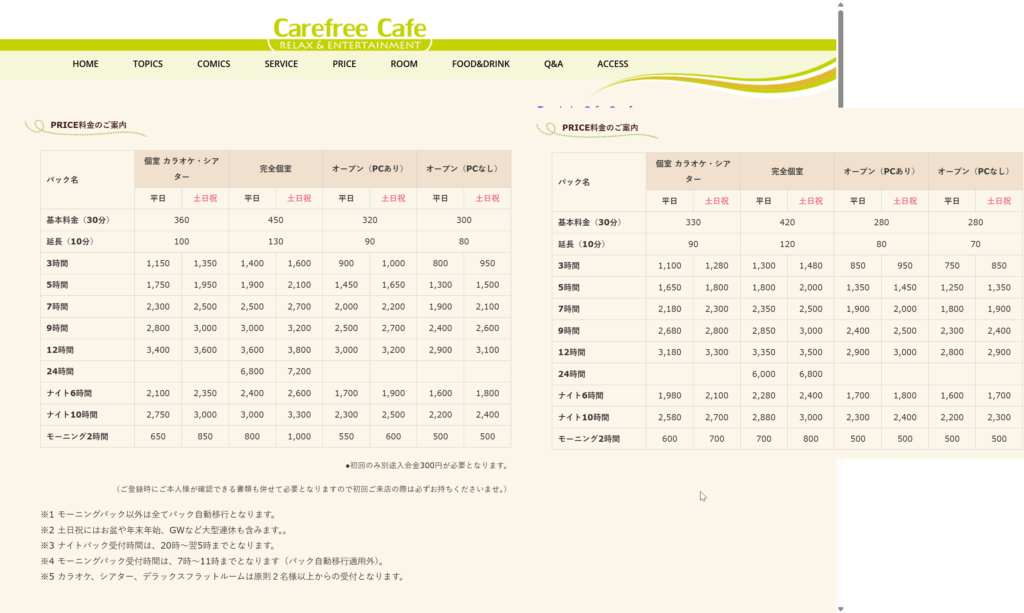Select the 3,350 price cell
The image size is (1024, 613).
[x=763, y=353]
